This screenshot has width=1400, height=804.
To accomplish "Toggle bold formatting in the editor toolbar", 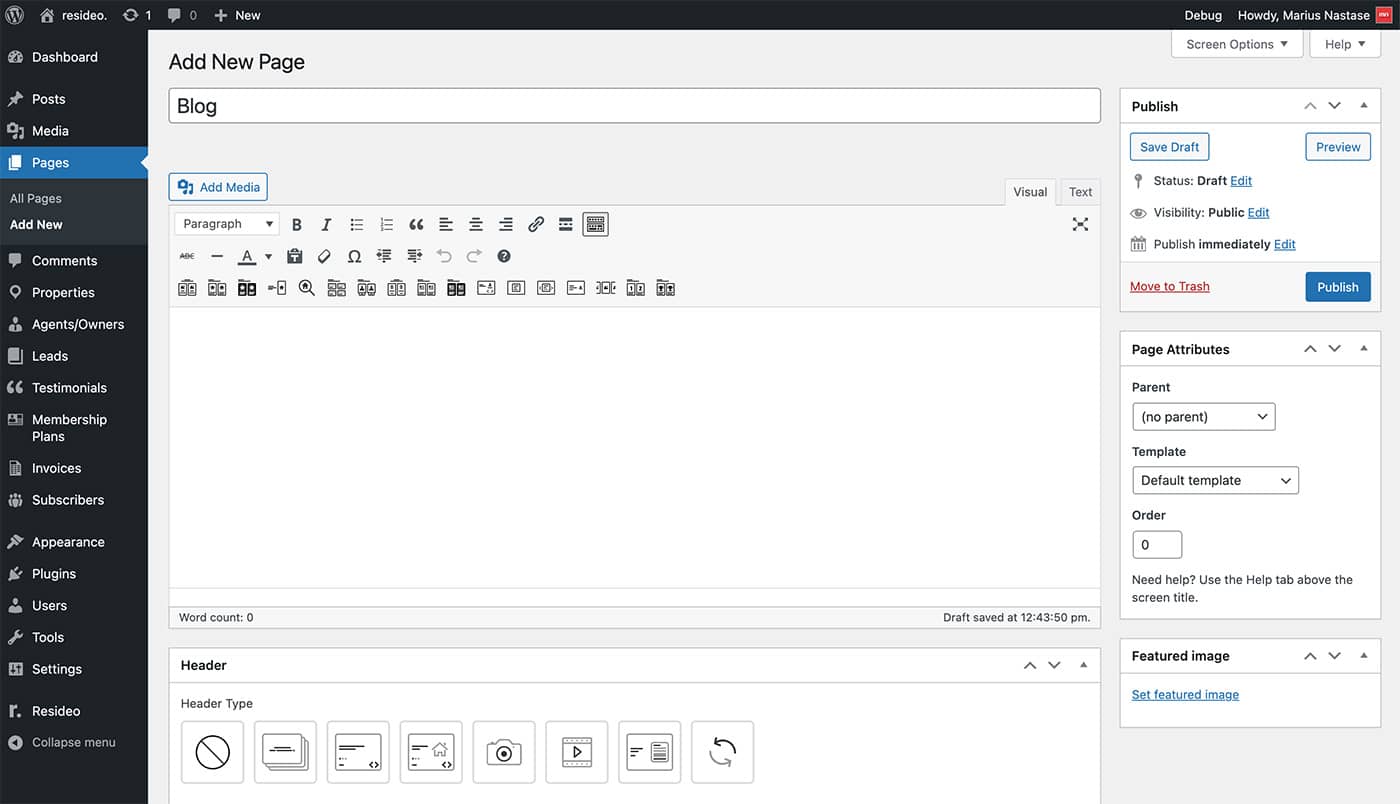I will coord(297,225).
